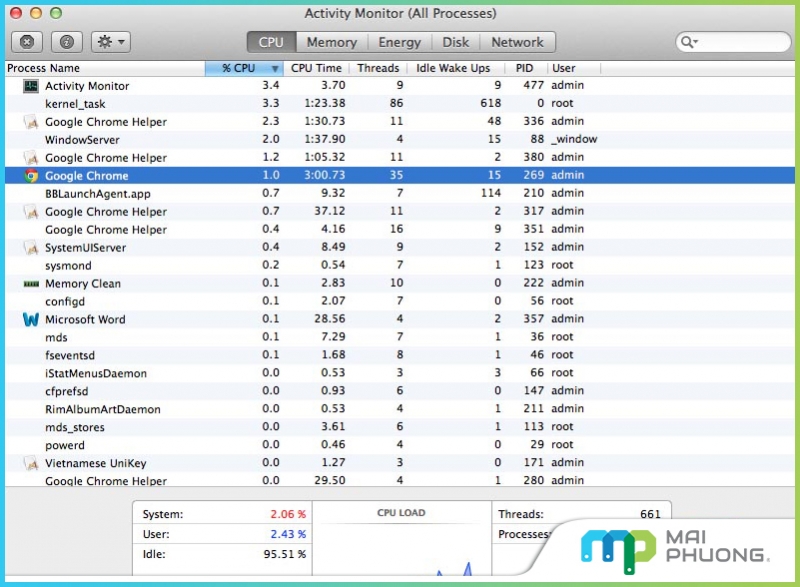The height and width of the screenshot is (587, 800).
Task: Click the search field
Action: [733, 42]
